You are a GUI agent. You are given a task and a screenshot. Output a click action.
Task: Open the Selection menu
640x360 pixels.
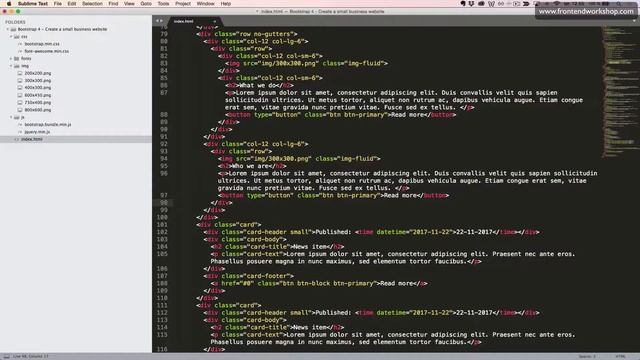(x=92, y=3)
